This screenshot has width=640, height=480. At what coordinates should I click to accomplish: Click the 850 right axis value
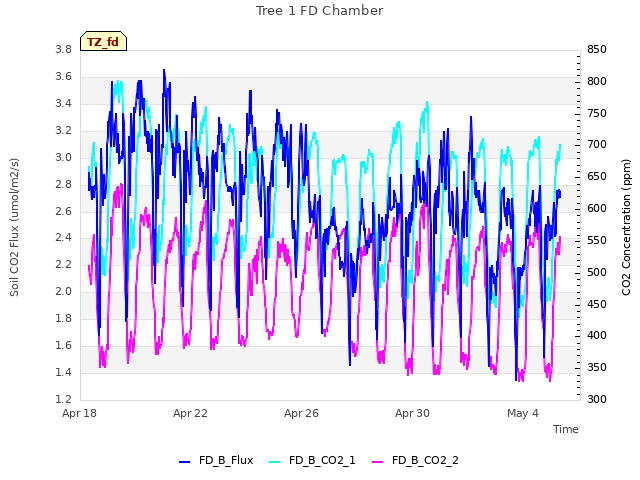point(597,50)
